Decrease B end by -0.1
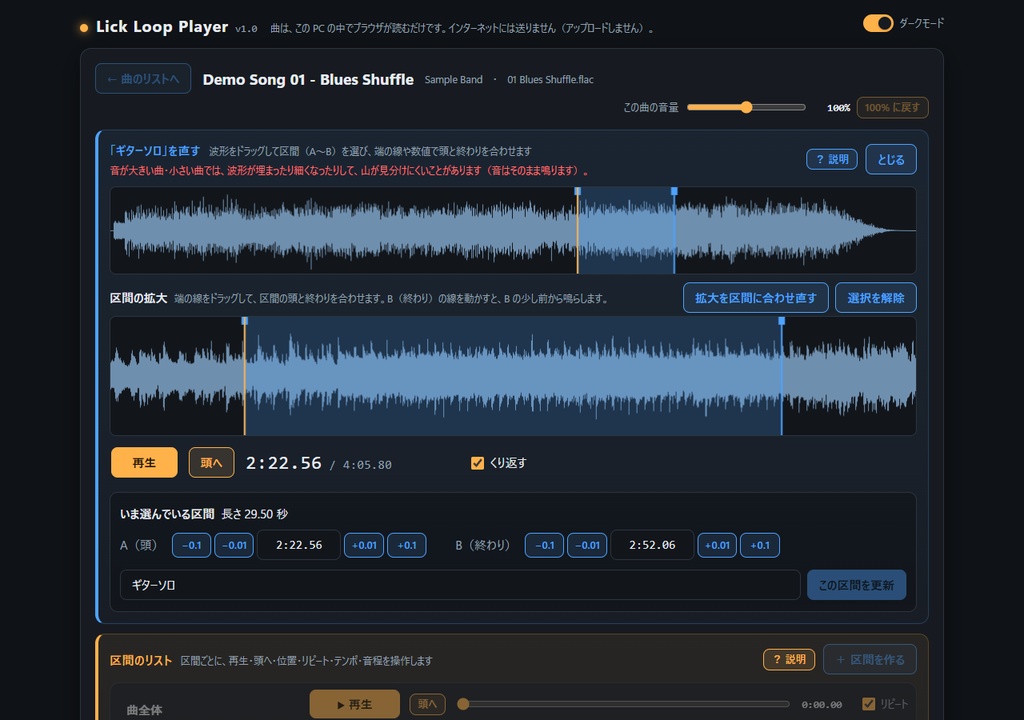The height and width of the screenshot is (720, 1024). pos(544,545)
